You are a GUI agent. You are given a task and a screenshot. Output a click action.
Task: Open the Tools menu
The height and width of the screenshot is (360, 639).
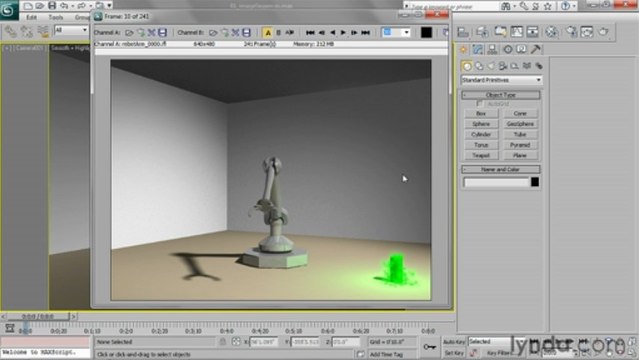(x=56, y=17)
